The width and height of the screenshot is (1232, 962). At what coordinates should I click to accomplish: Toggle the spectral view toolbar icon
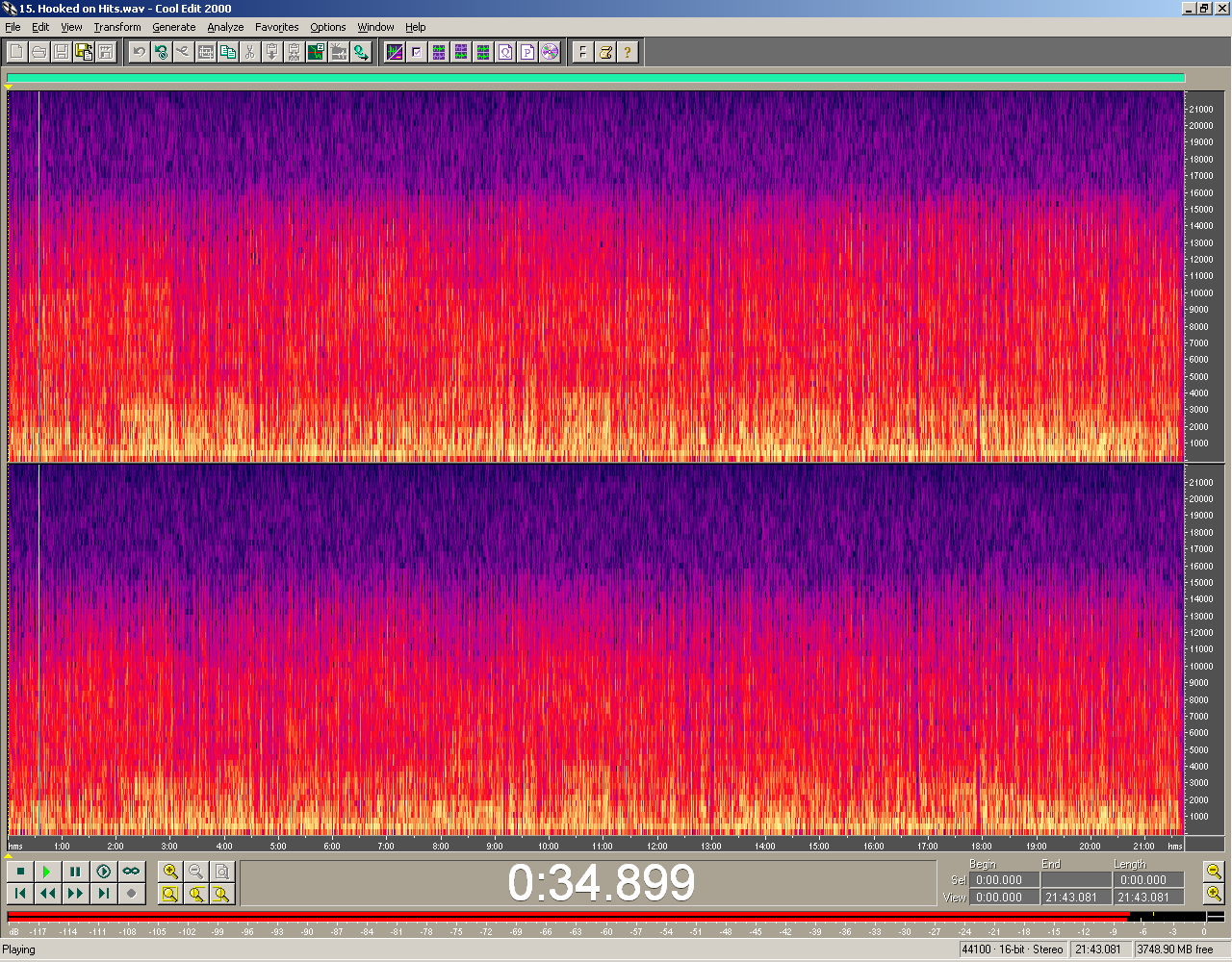[x=395, y=52]
